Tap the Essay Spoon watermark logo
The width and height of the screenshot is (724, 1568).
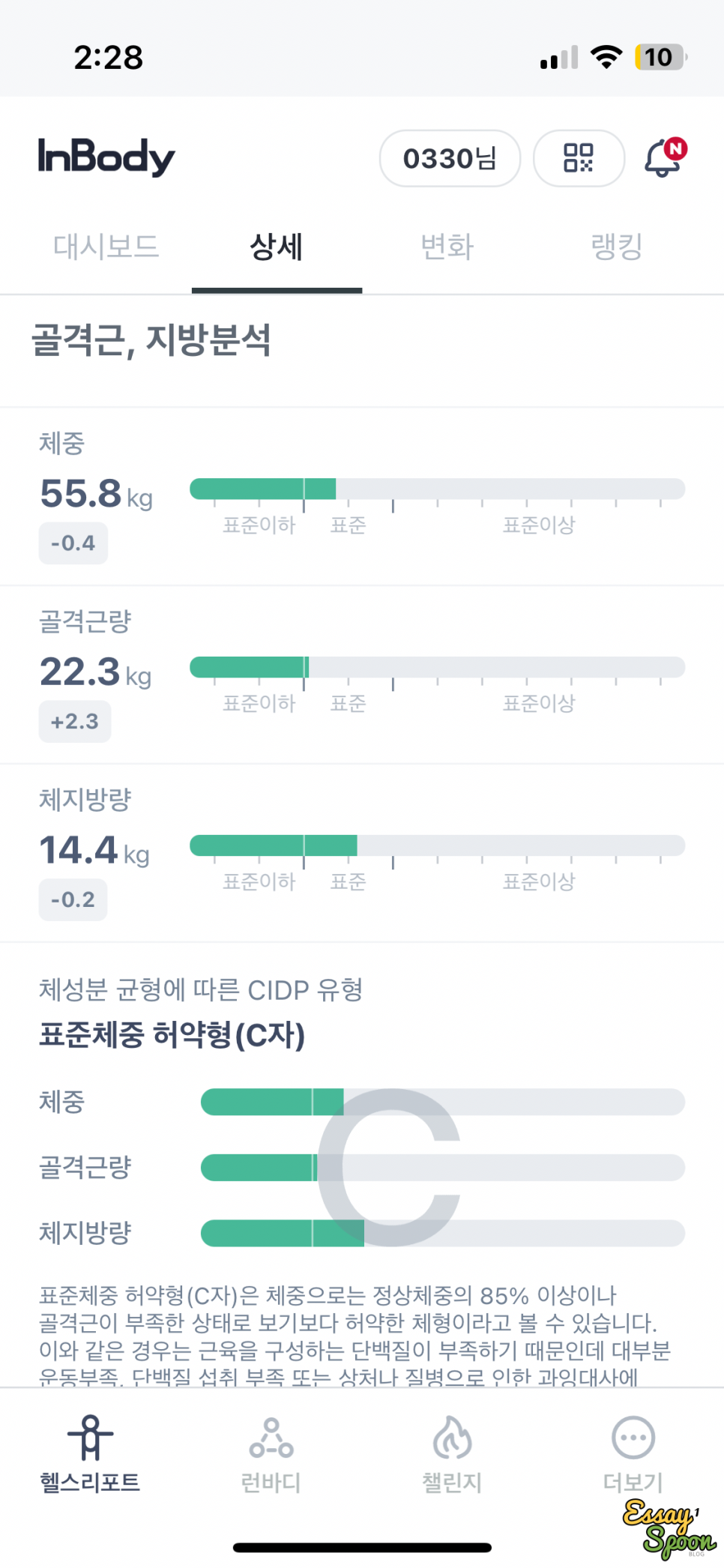(669, 1528)
